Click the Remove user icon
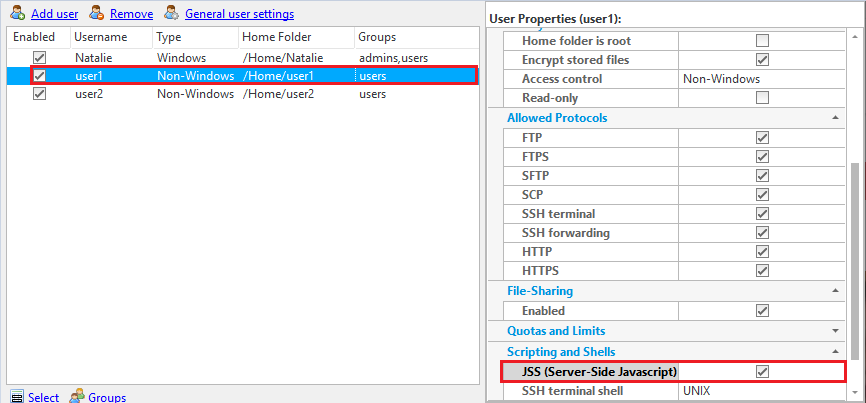The width and height of the screenshot is (866, 403). point(96,14)
